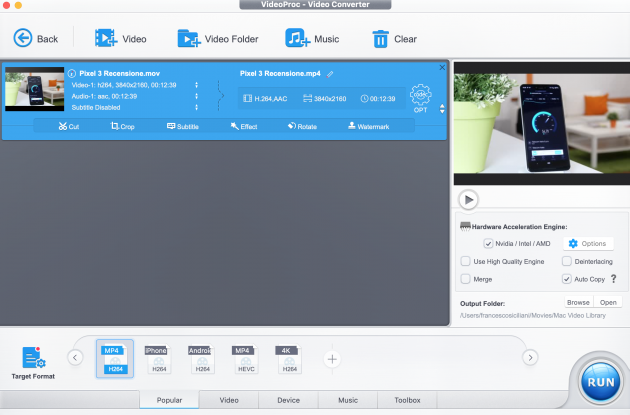
Task: Remove Pixel 3 Recensione item from list
Action: click(x=442, y=67)
